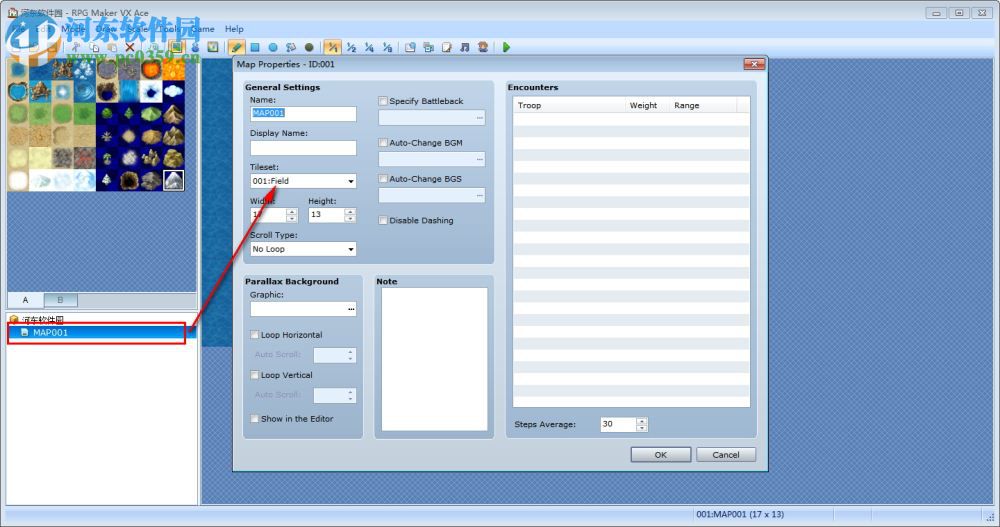Open the Game menu

coord(203,29)
